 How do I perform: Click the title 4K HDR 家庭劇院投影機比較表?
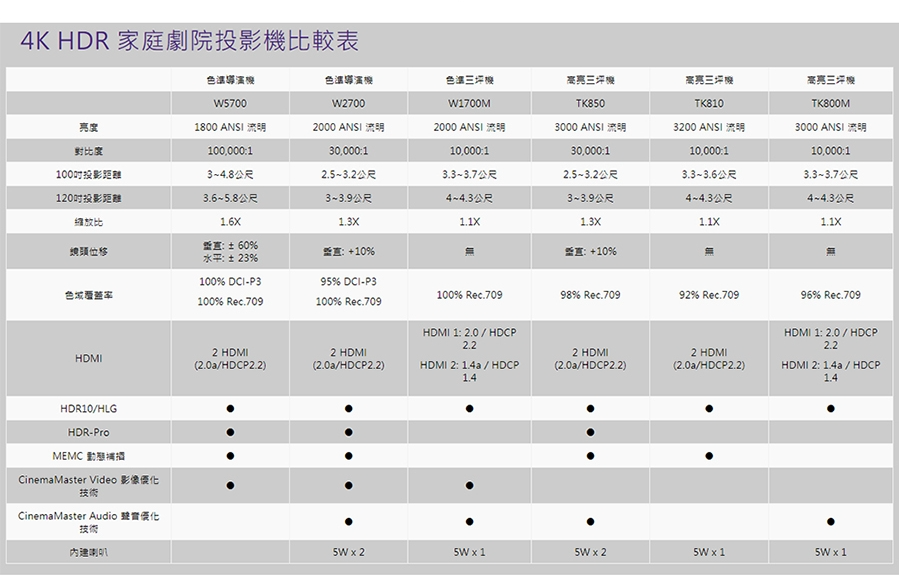point(190,41)
